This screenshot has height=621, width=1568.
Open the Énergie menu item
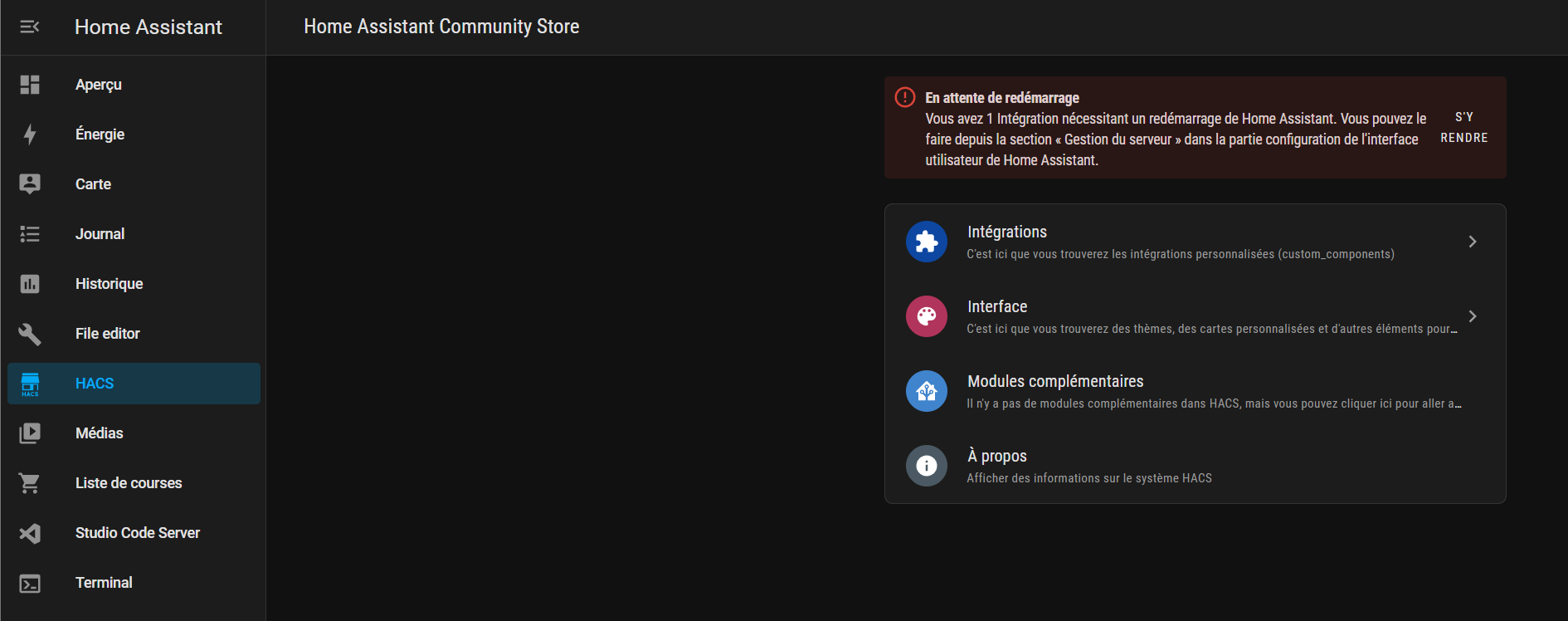click(x=134, y=134)
